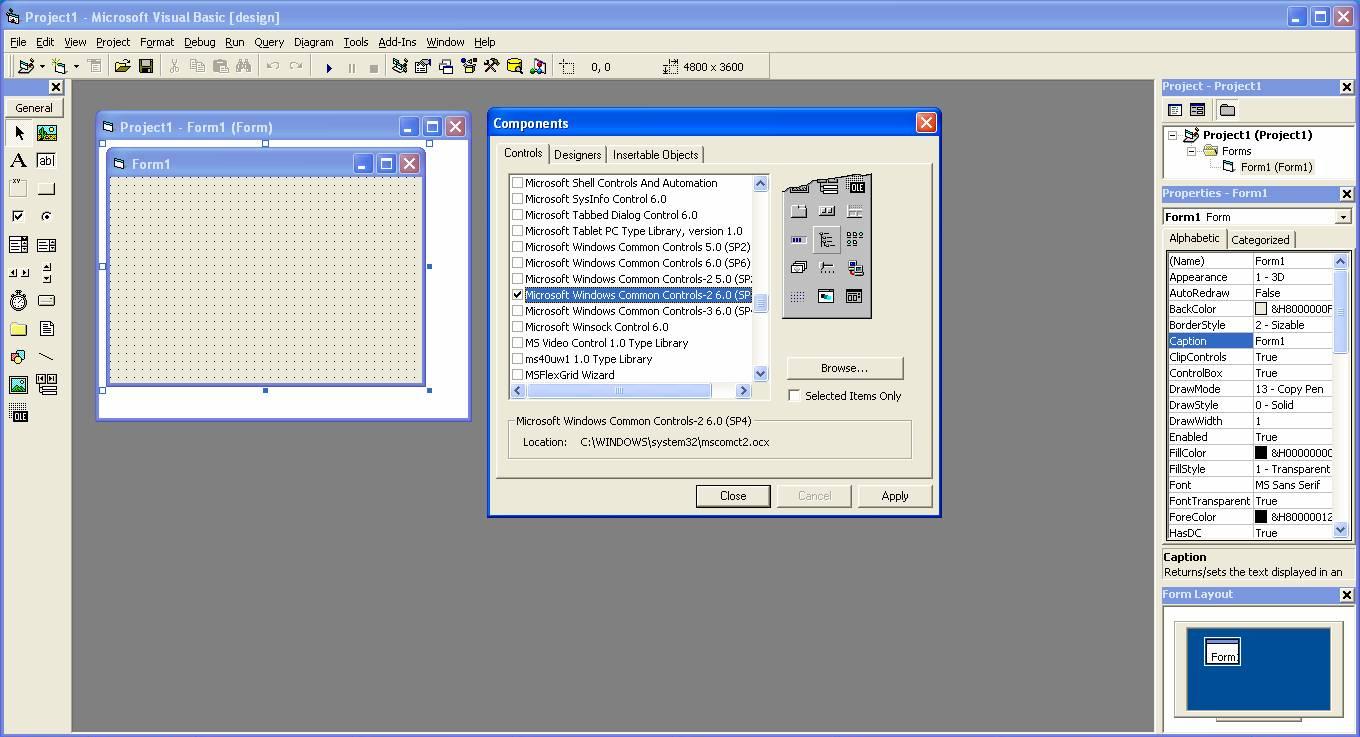The width and height of the screenshot is (1360, 737).
Task: Select the OptionButton tool in toolbox
Action: pyautogui.click(x=46, y=217)
